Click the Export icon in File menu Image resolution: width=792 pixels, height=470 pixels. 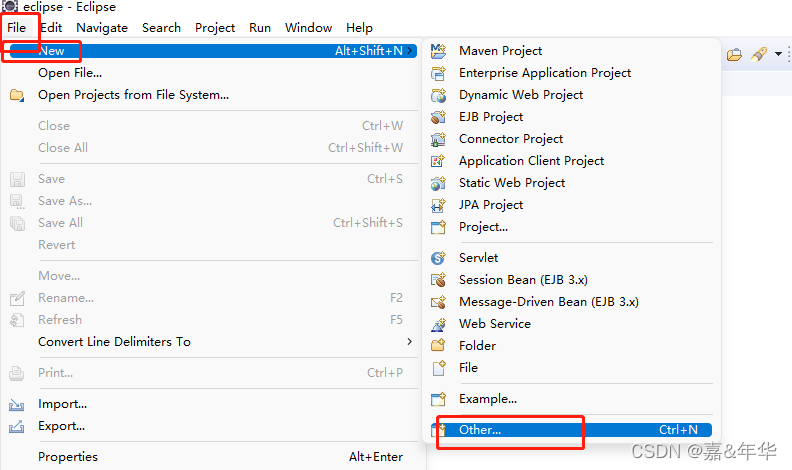point(17,426)
